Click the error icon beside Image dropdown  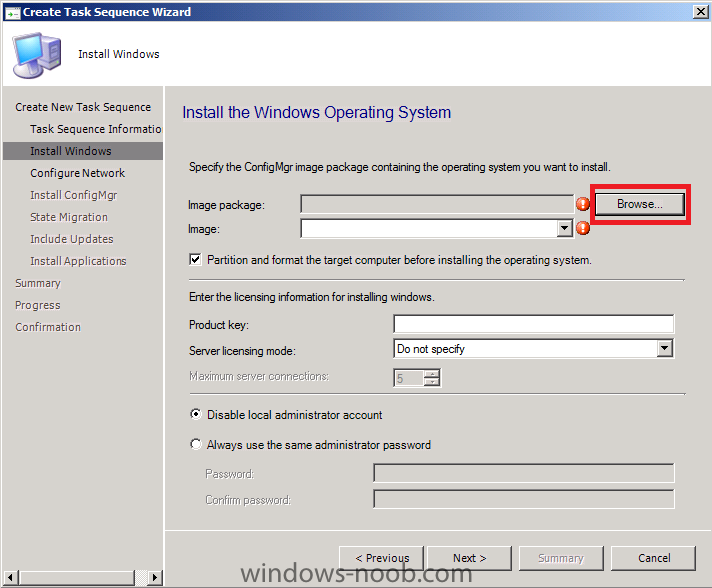click(583, 228)
